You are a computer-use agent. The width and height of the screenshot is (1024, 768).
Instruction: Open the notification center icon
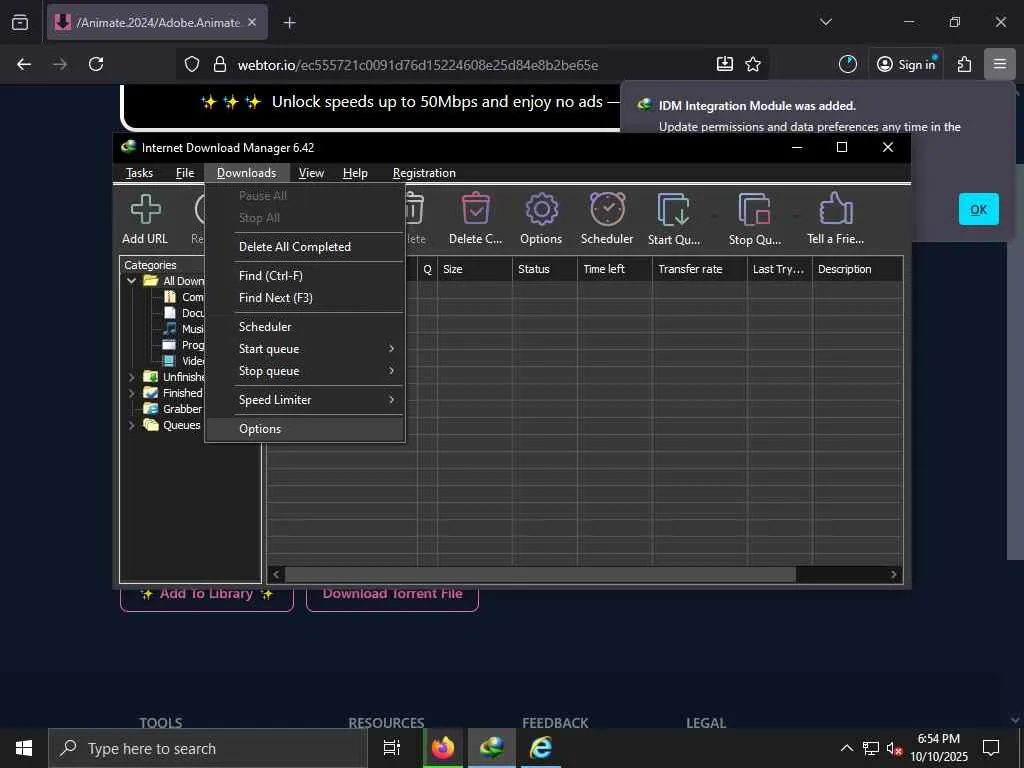pyautogui.click(x=991, y=748)
